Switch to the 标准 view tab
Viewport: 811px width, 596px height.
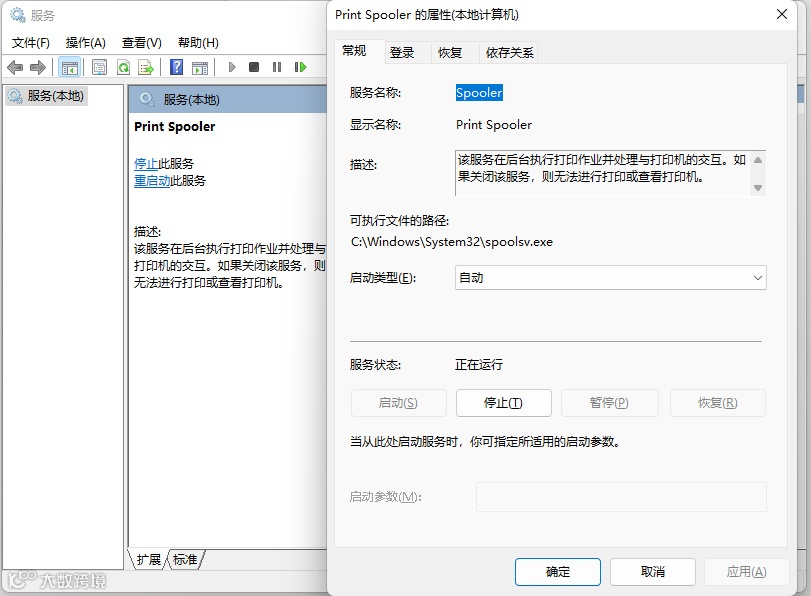185,560
